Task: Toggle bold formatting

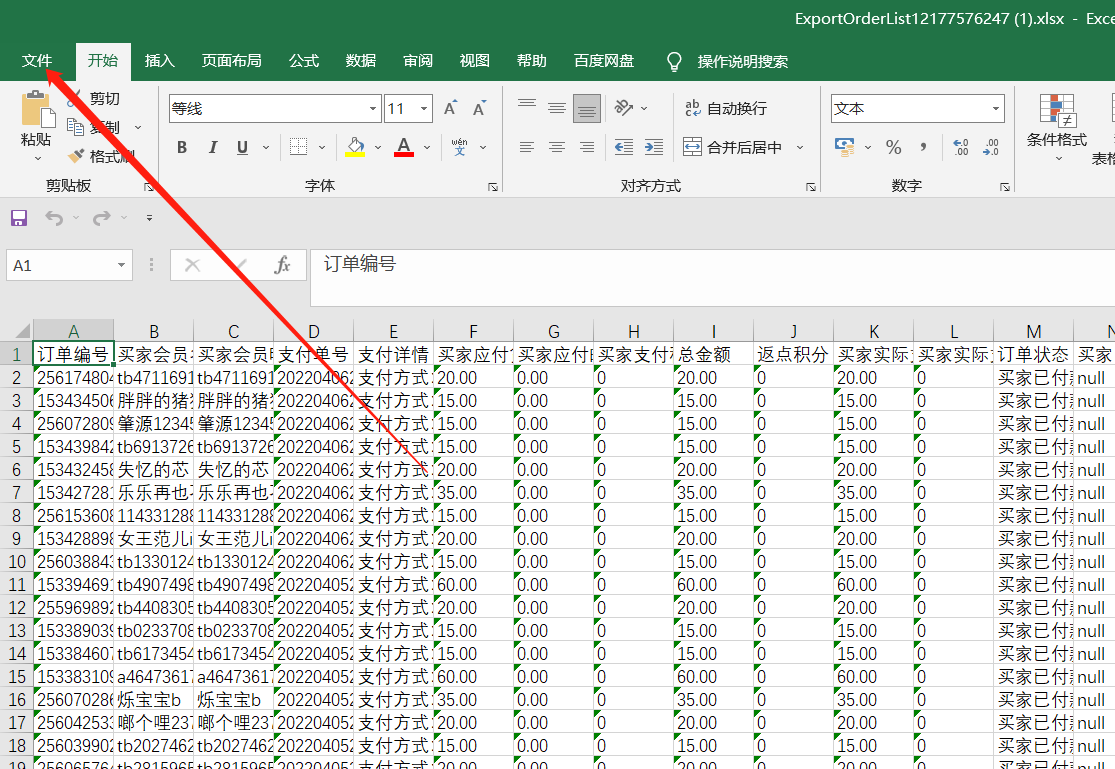Action: click(182, 148)
